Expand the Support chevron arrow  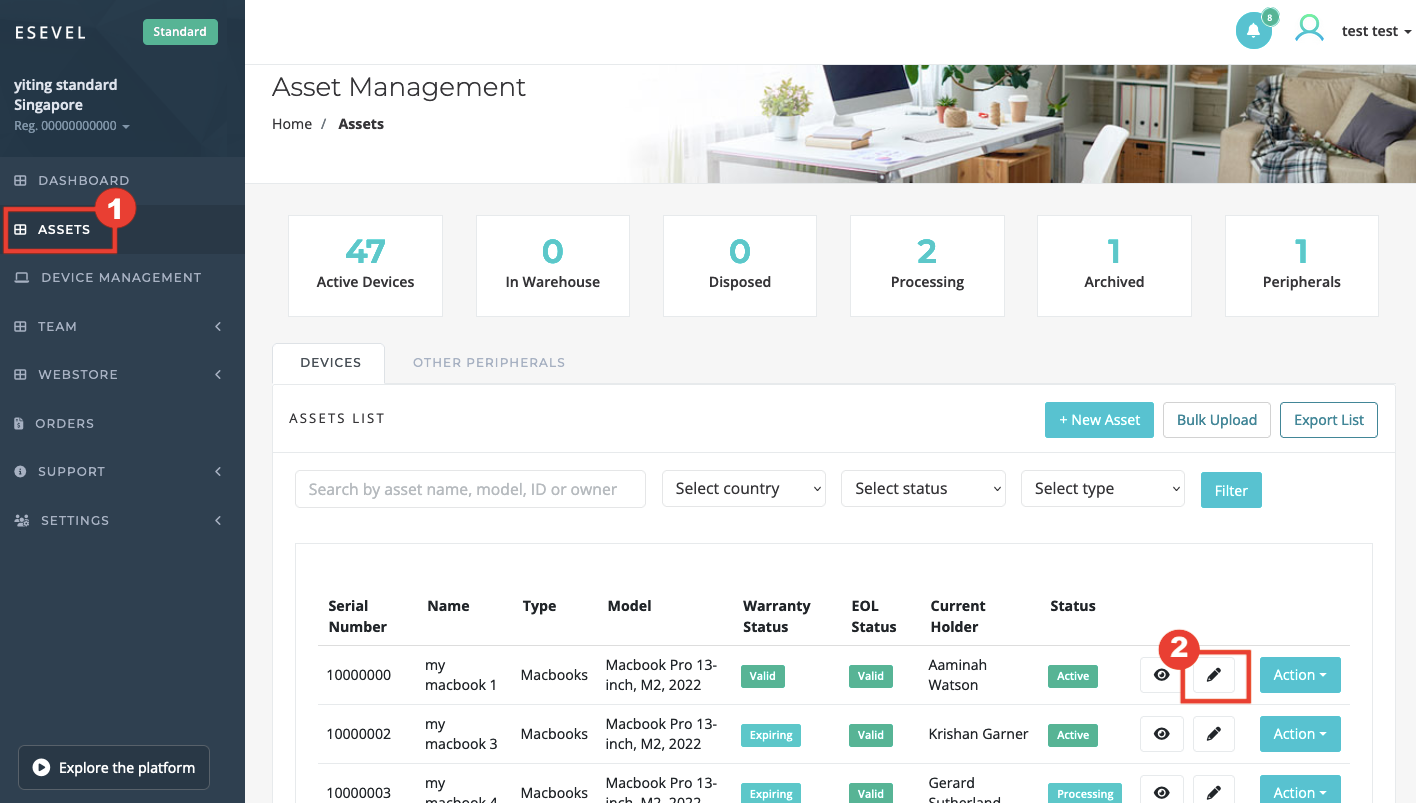218,472
